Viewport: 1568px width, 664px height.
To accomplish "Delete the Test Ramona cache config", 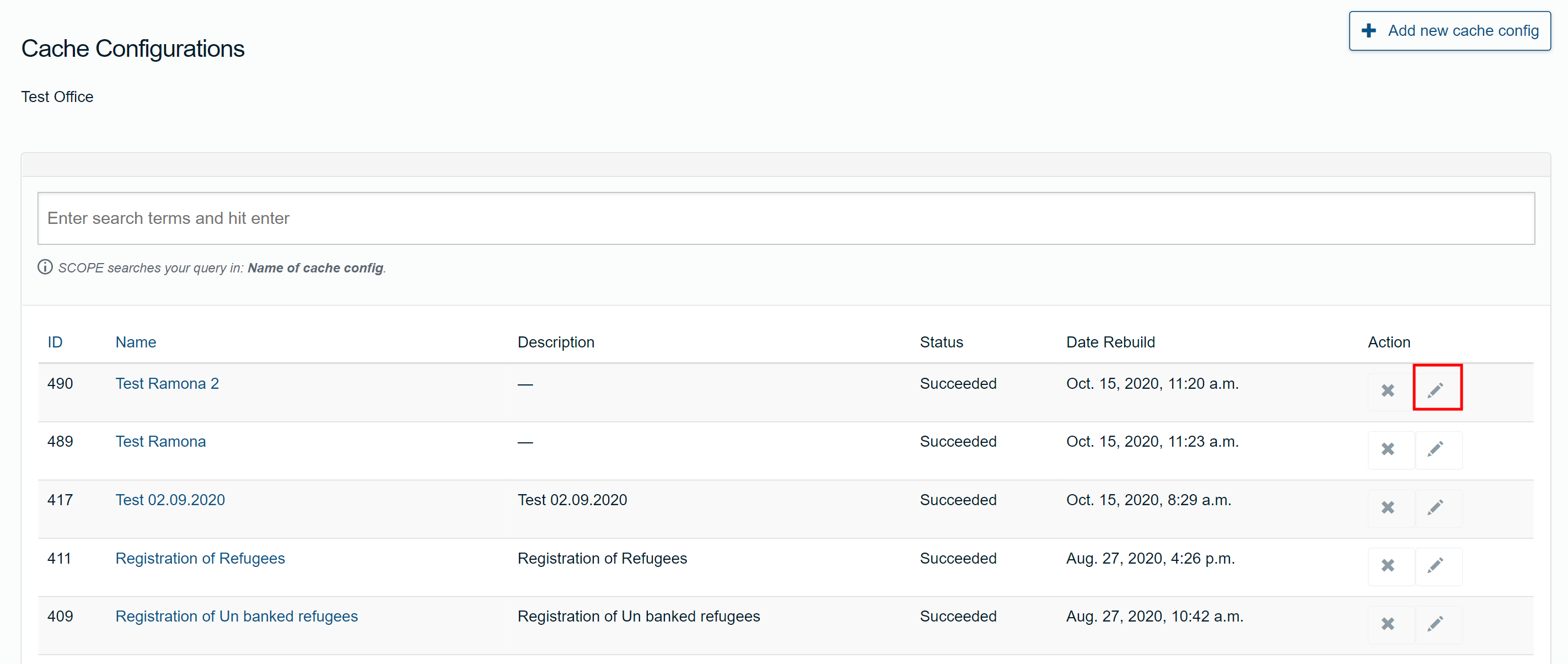I will pos(1388,450).
